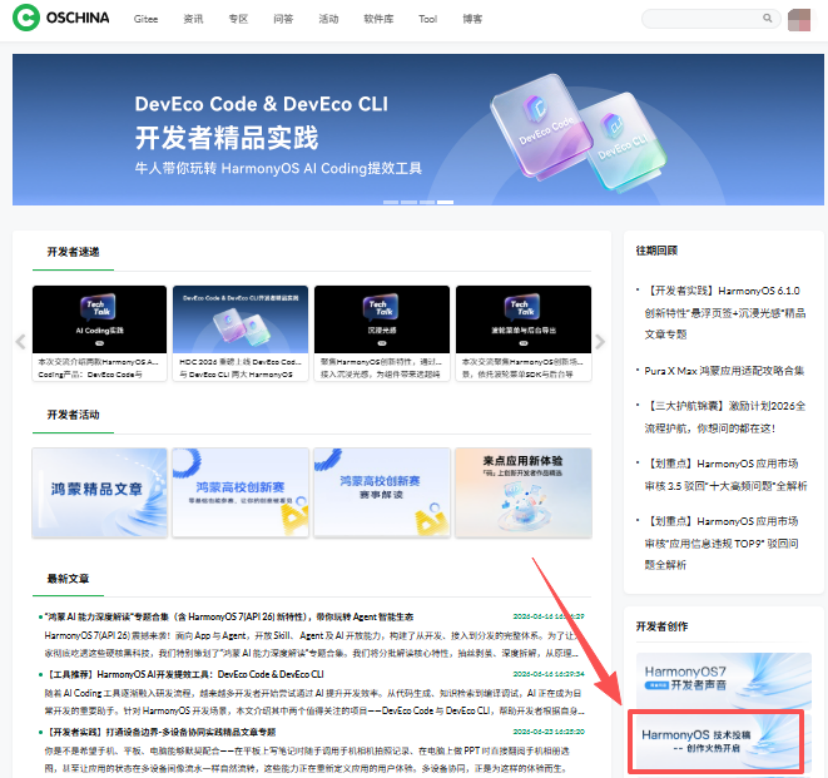Click the 开发者创作 heading
Viewport: 828px width, 778px height.
click(x=662, y=626)
